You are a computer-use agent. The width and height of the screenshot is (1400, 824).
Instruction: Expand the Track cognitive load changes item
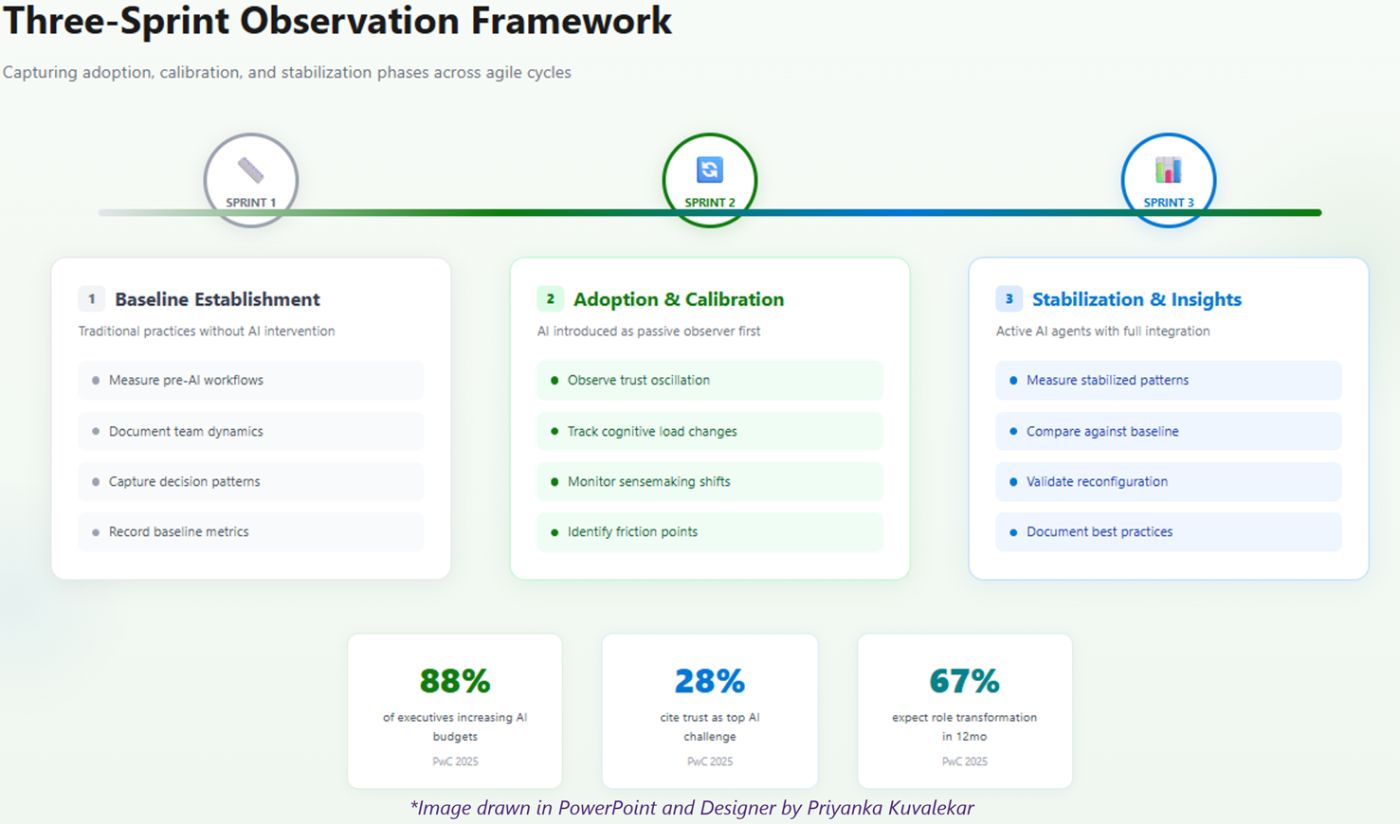pos(709,431)
